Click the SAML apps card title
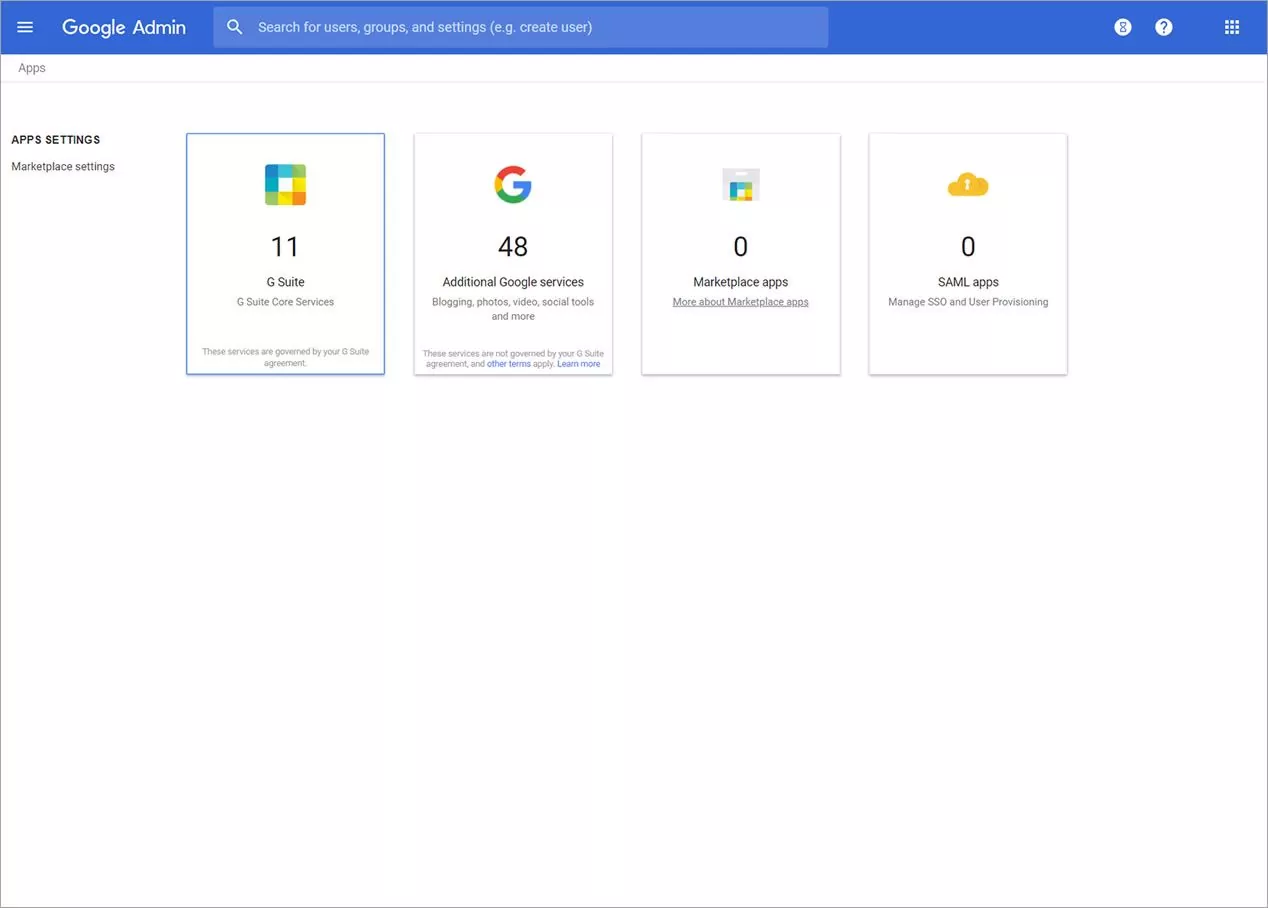Viewport: 1268px width, 908px height. click(x=968, y=282)
